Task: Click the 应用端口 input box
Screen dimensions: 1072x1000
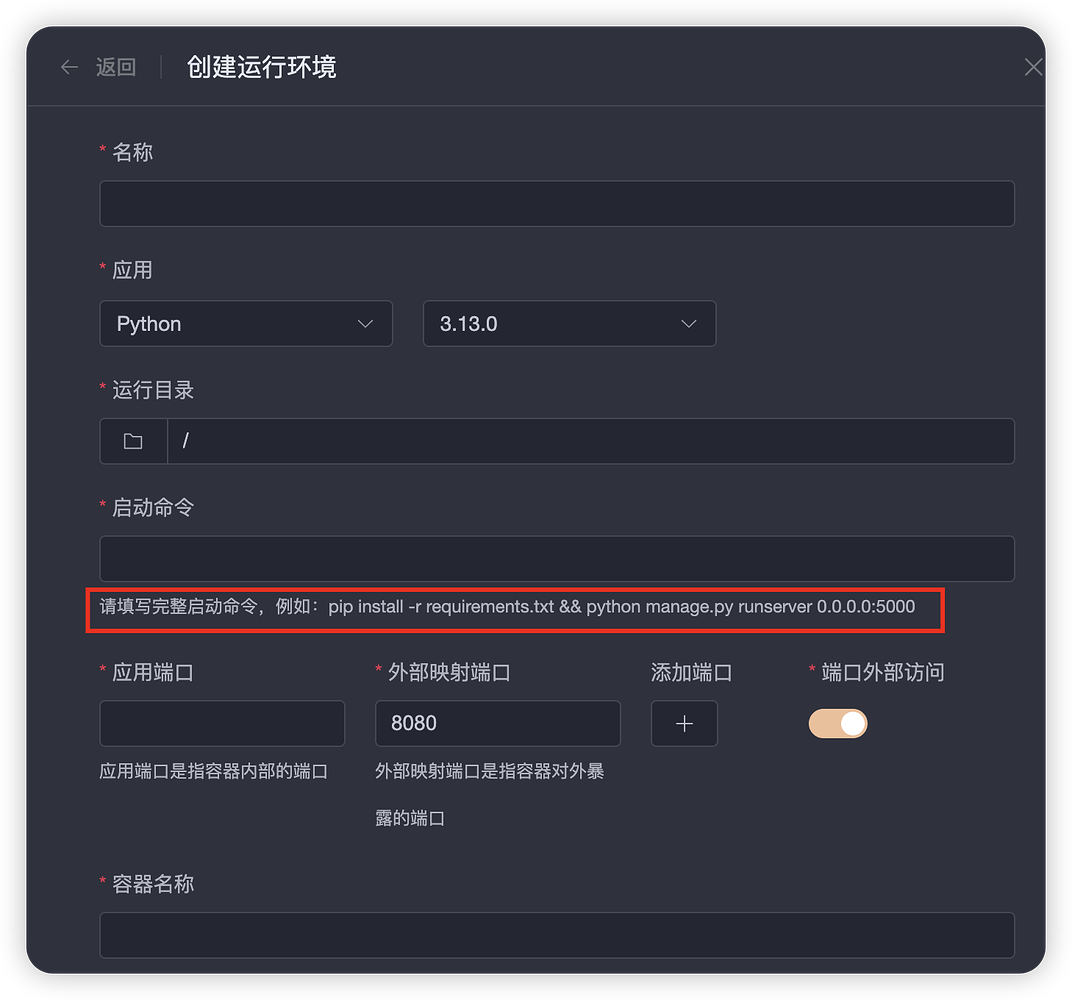Action: coord(222,723)
